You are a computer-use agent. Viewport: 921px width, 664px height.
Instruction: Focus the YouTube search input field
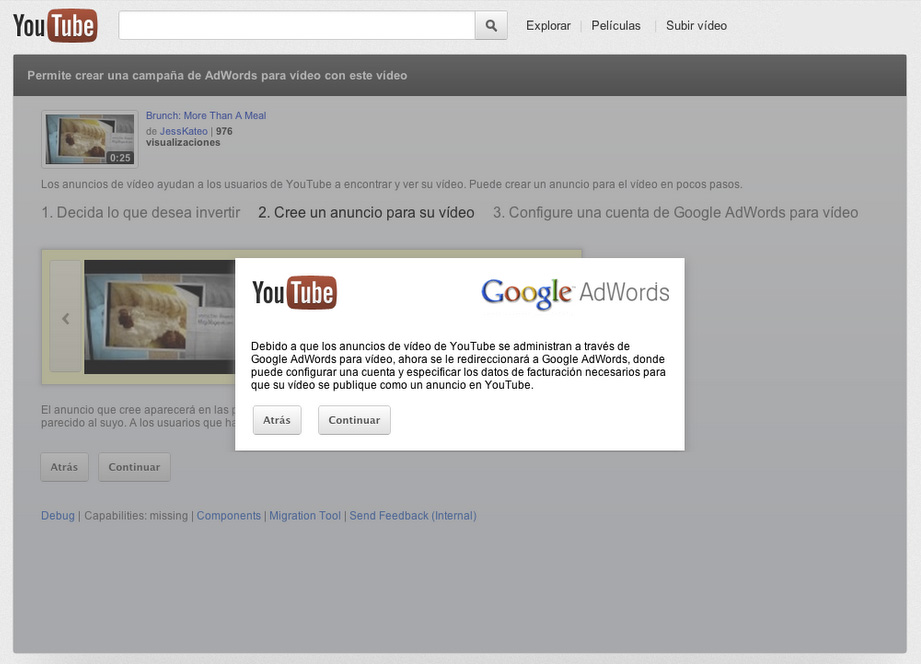click(297, 25)
